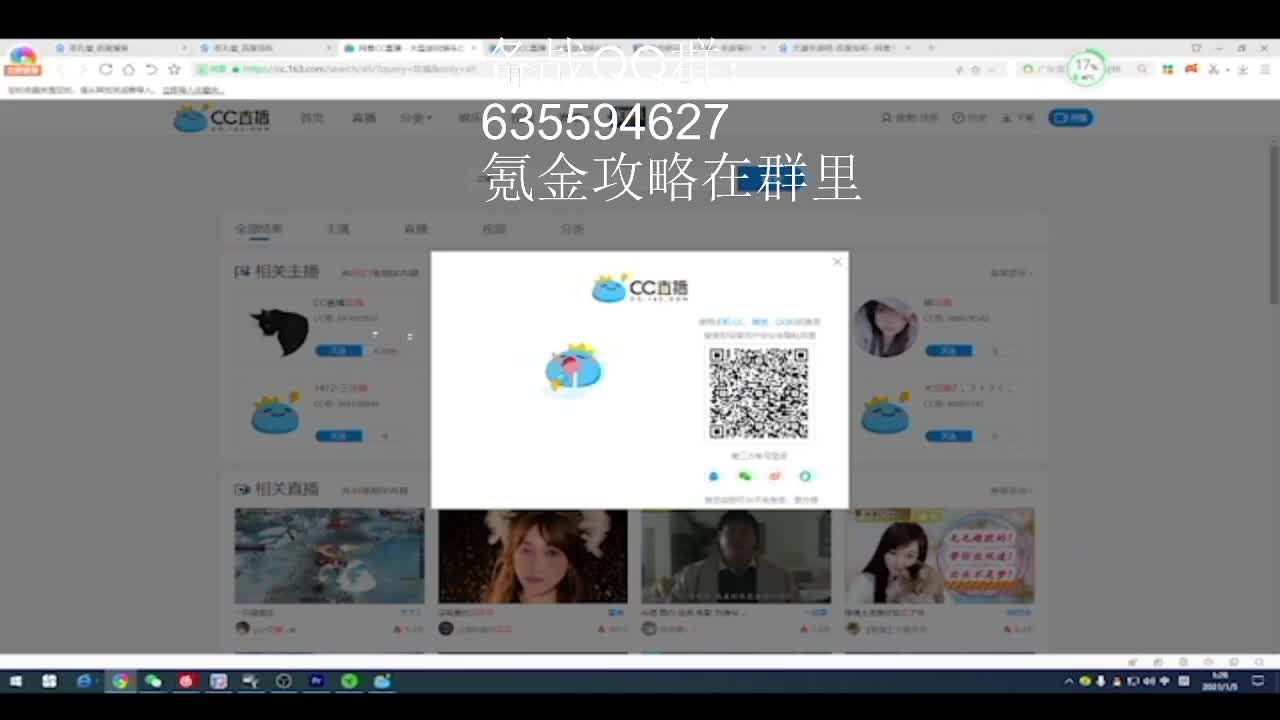This screenshot has width=1280, height=720.
Task: Click the blue 开播 button
Action: click(x=1070, y=117)
